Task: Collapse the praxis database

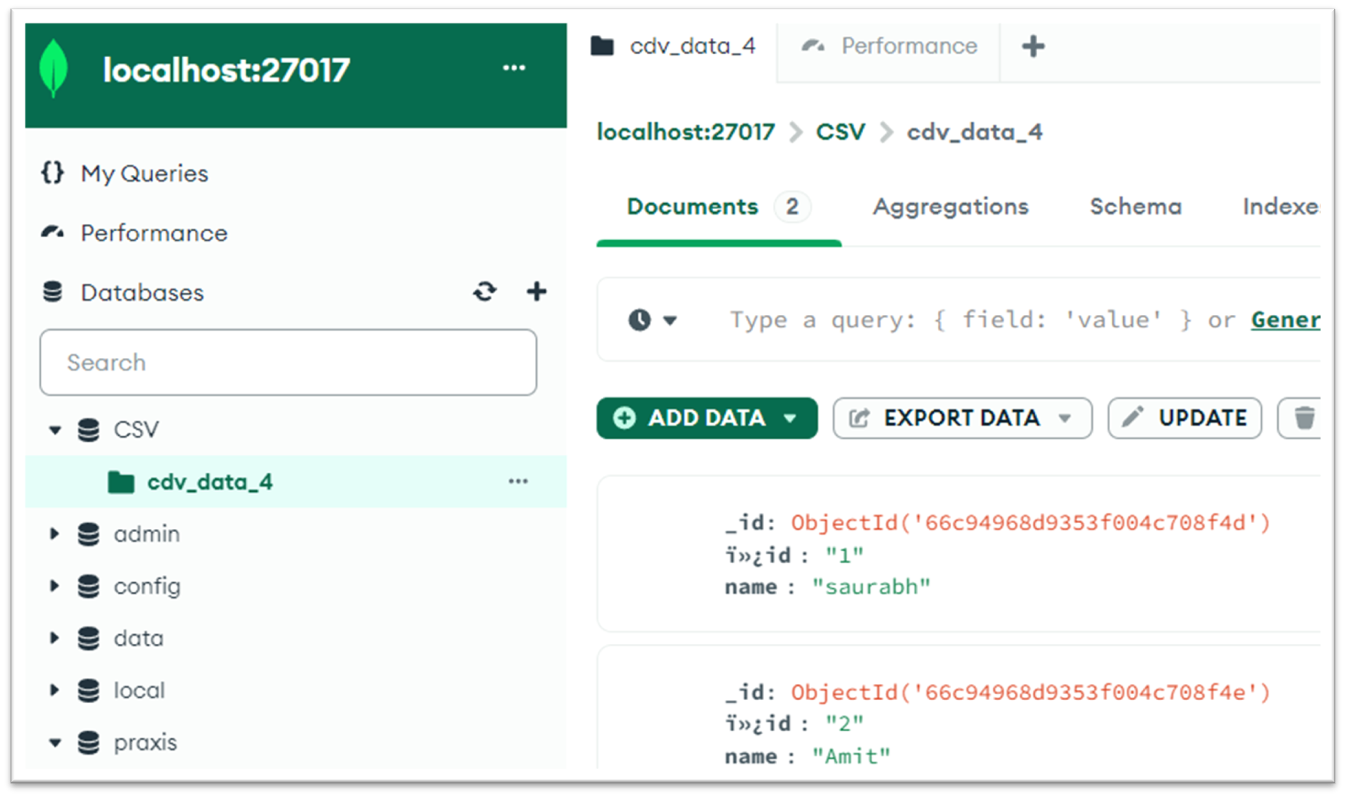Action: (x=55, y=743)
